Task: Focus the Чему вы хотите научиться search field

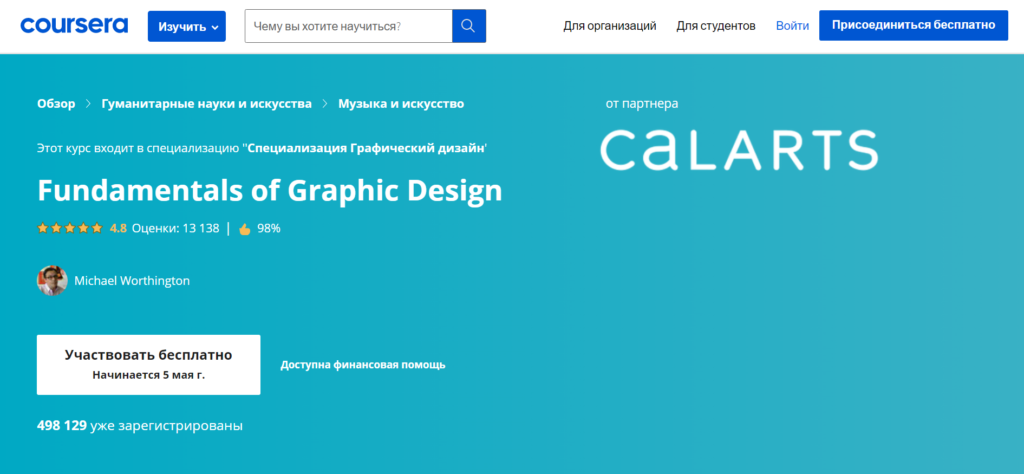Action: click(349, 26)
